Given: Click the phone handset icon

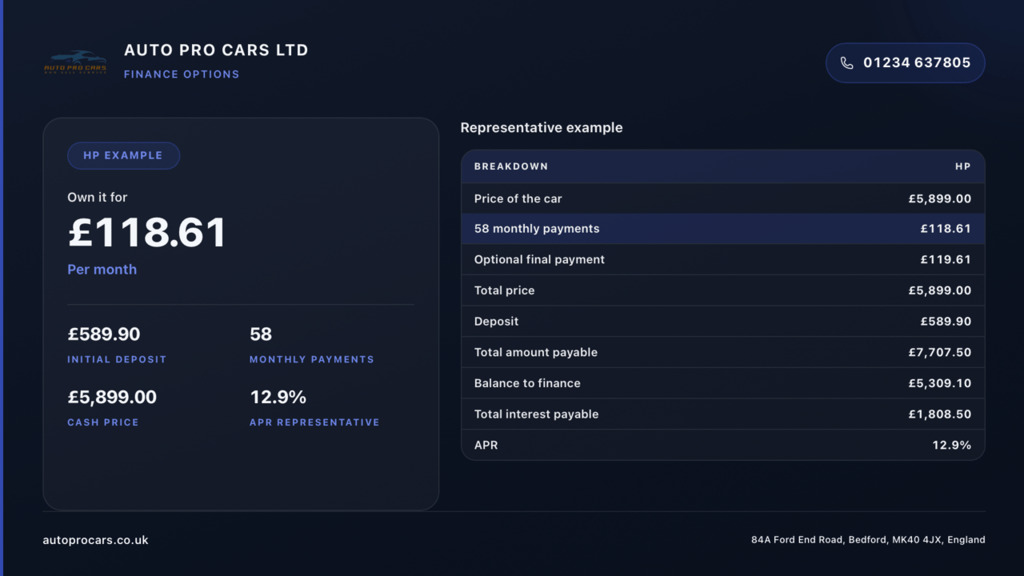Looking at the screenshot, I should [846, 63].
